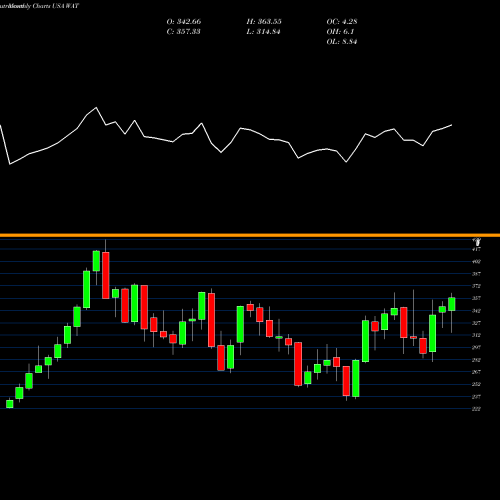
Task: Click the open price 'O: 342.66'
Action: (x=184, y=22)
